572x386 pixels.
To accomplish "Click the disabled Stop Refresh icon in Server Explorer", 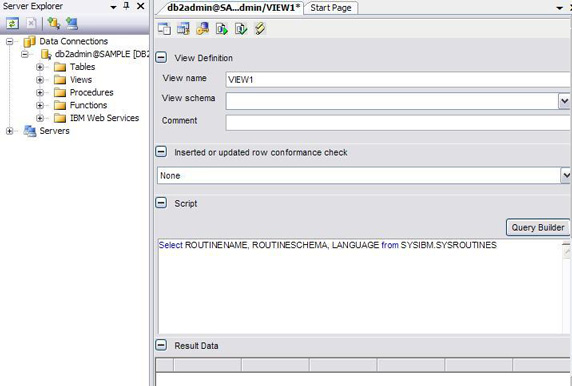I will coord(31,24).
